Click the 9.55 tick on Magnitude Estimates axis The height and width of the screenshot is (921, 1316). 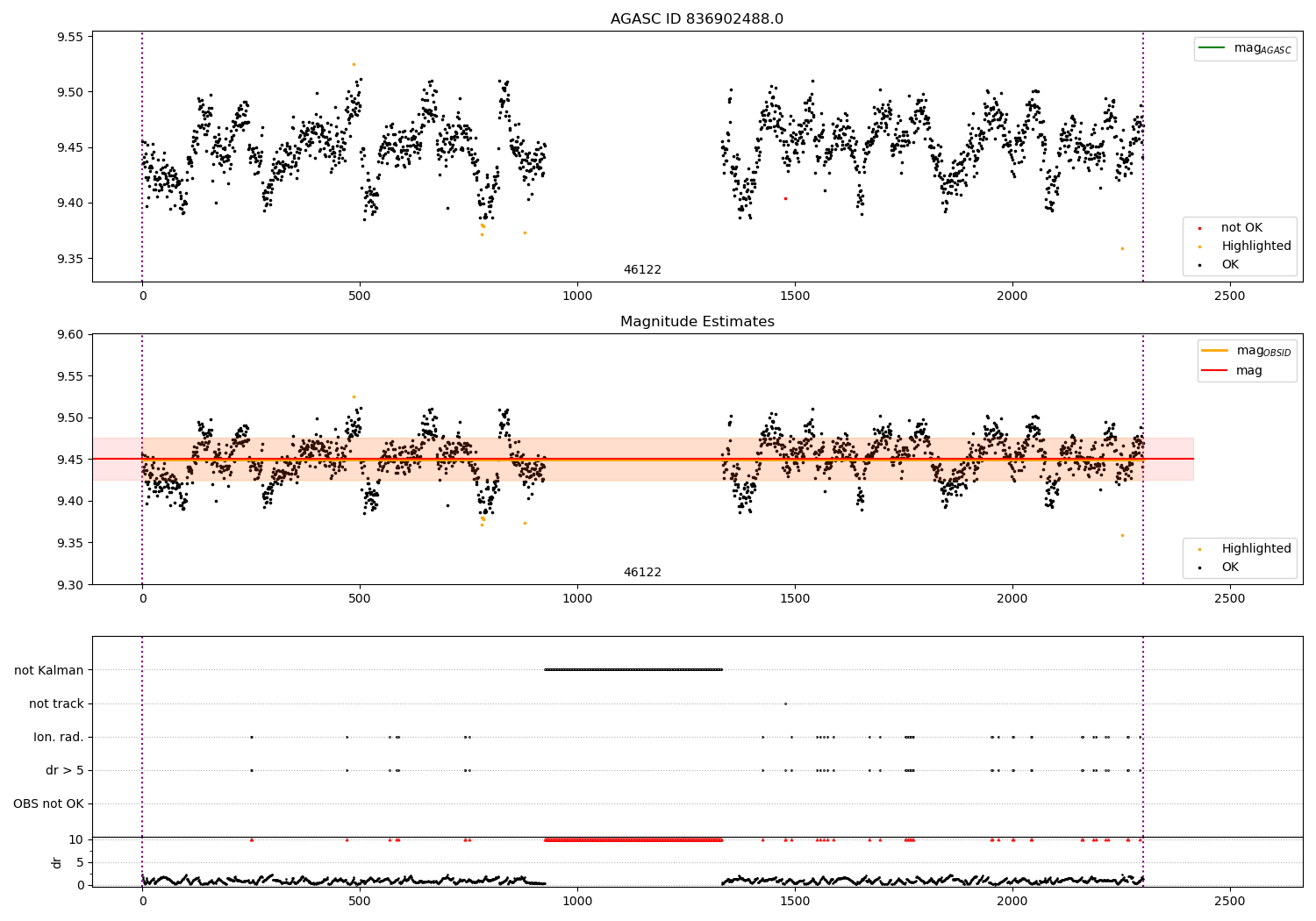[x=69, y=376]
